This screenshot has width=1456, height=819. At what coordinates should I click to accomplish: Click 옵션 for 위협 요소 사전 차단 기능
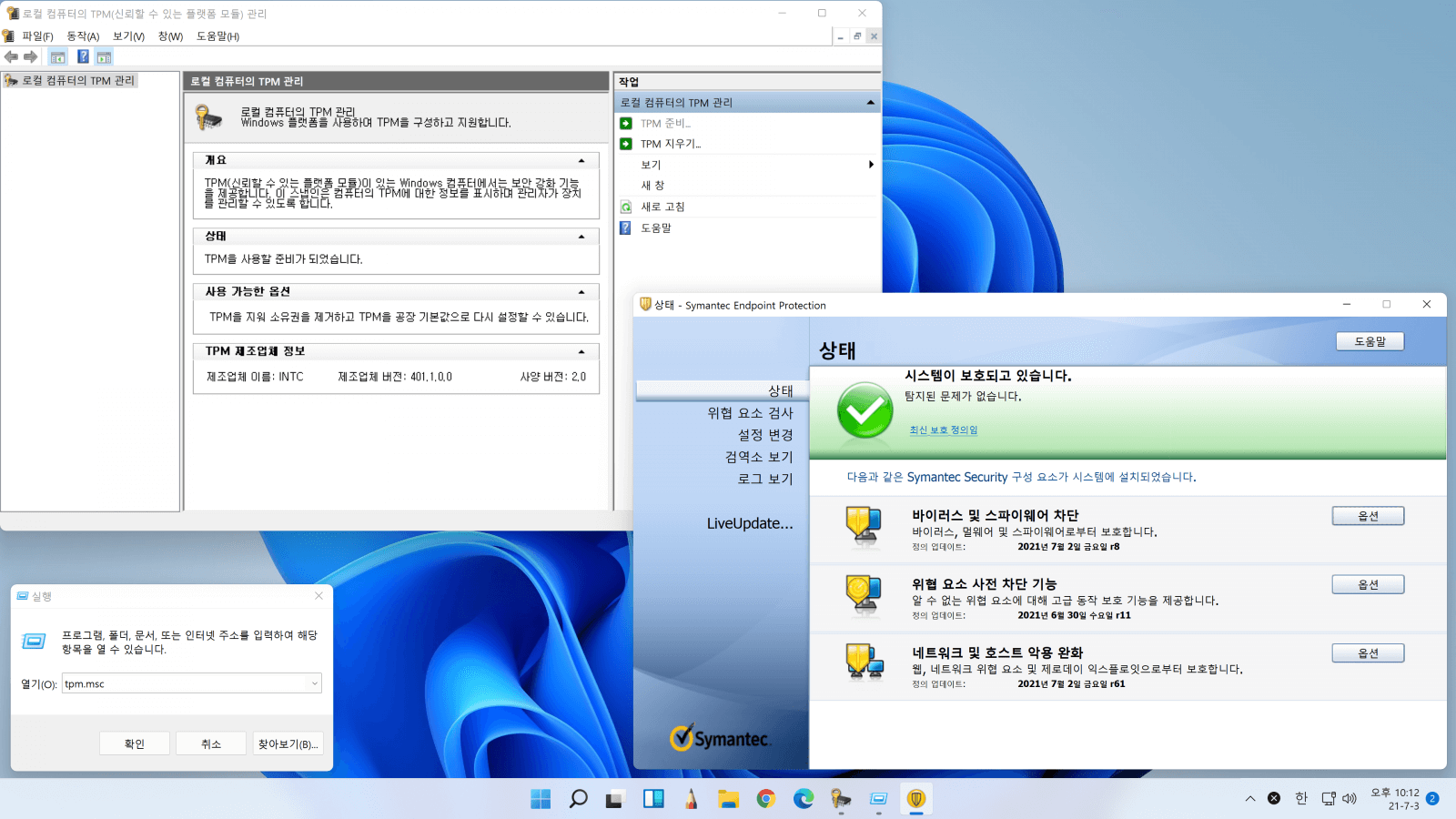(1368, 585)
